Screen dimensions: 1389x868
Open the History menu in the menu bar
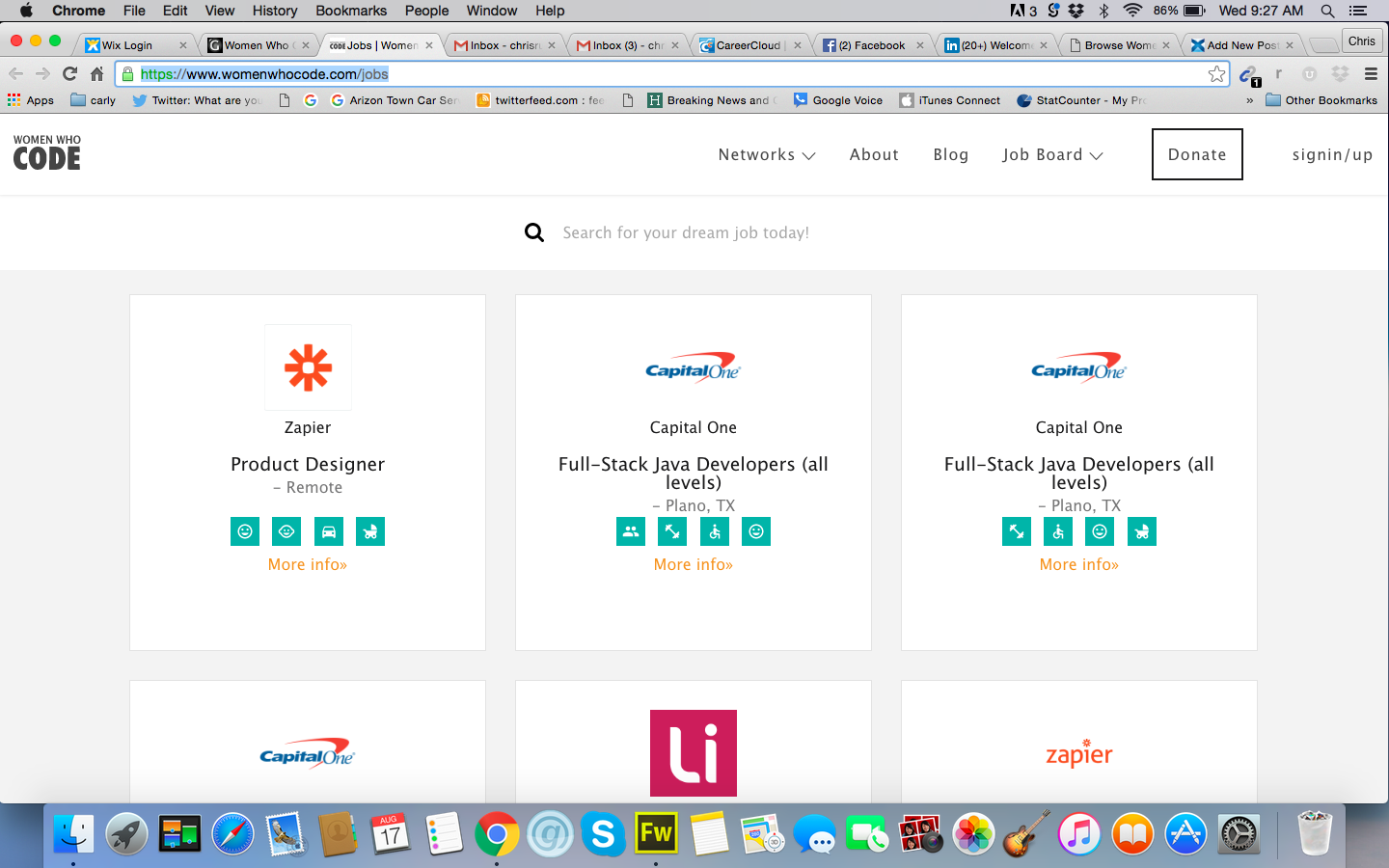click(x=275, y=11)
